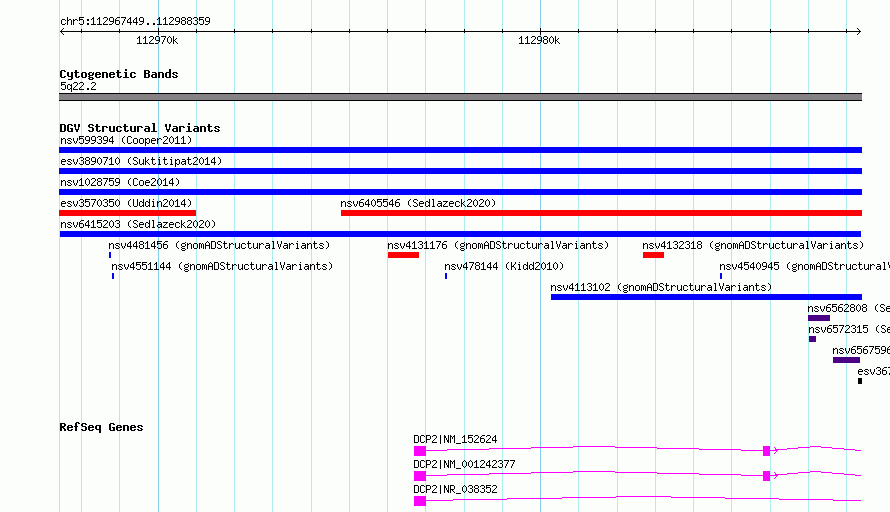The height and width of the screenshot is (512, 890).
Task: Open the nsv4540945 variant label
Action: tap(804, 266)
